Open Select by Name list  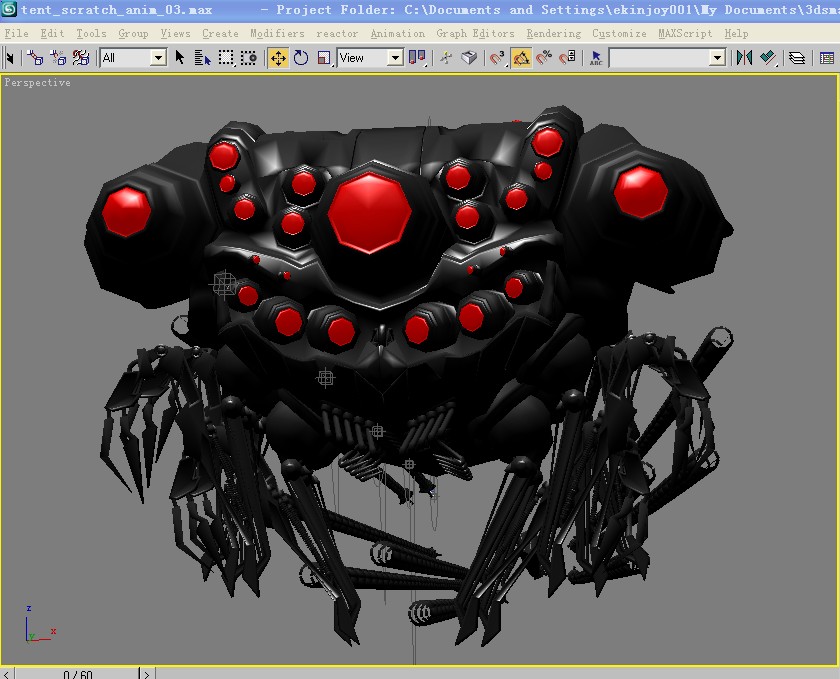coord(203,58)
